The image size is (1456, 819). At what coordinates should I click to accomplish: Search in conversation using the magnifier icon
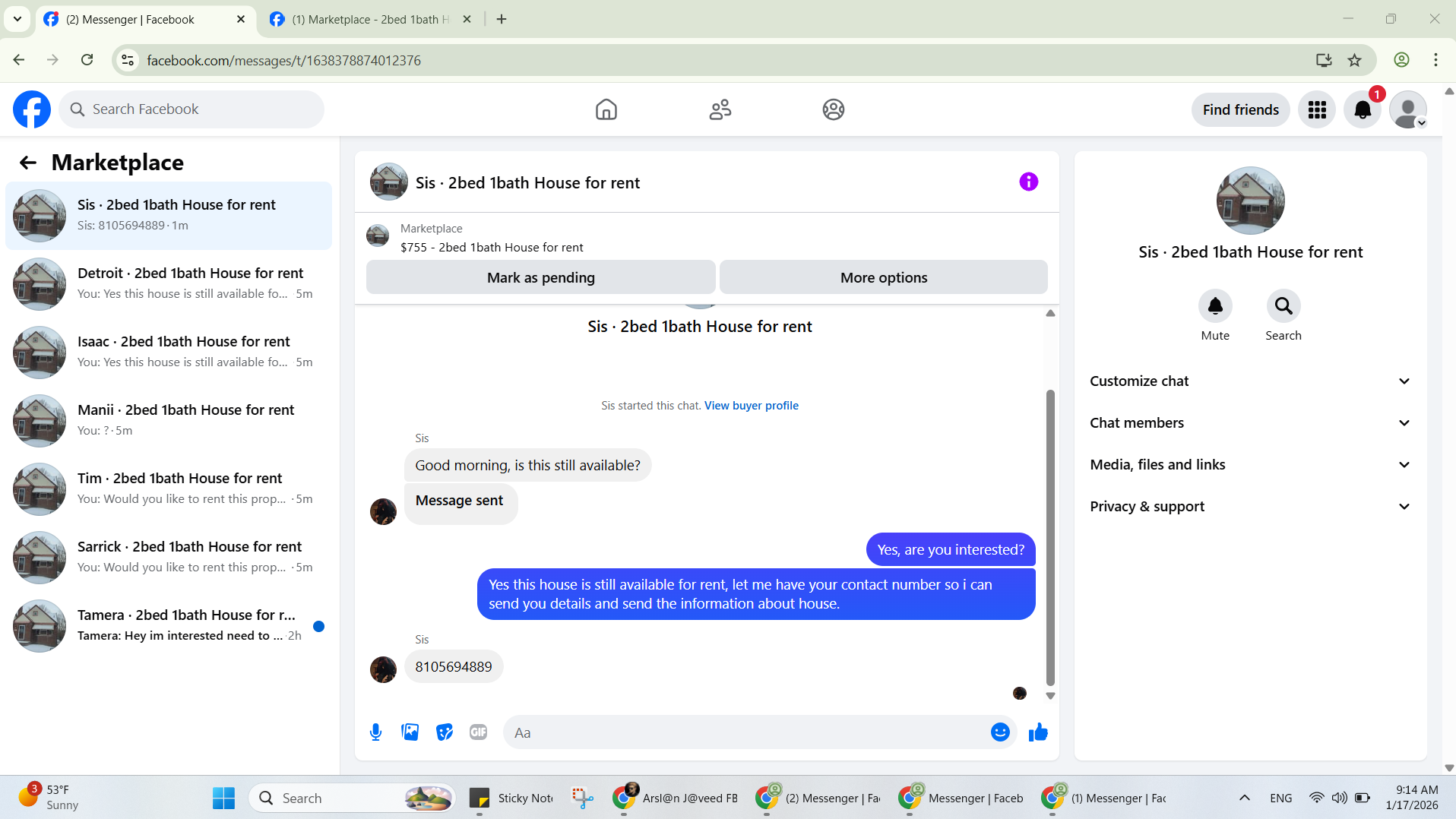point(1283,306)
